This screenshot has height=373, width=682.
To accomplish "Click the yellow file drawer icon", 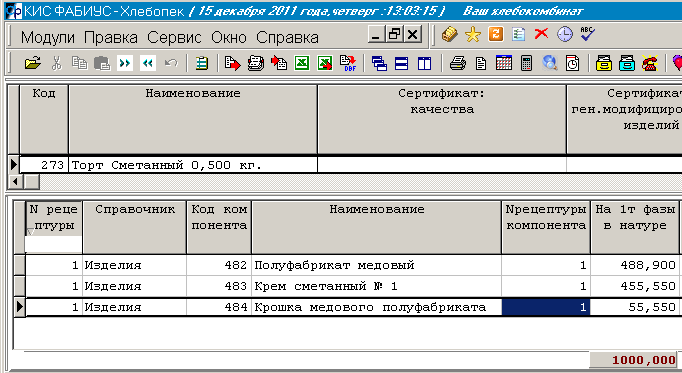I will [604, 63].
